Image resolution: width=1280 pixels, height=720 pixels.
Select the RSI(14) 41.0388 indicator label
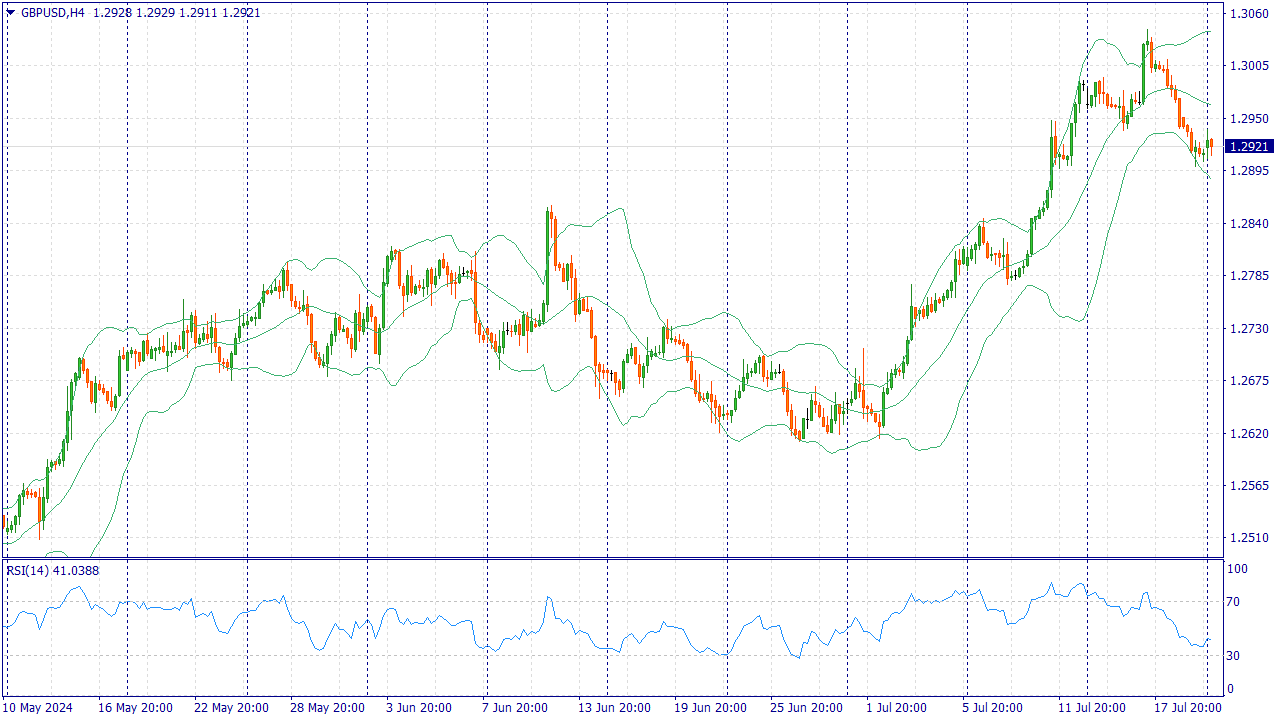coord(53,571)
